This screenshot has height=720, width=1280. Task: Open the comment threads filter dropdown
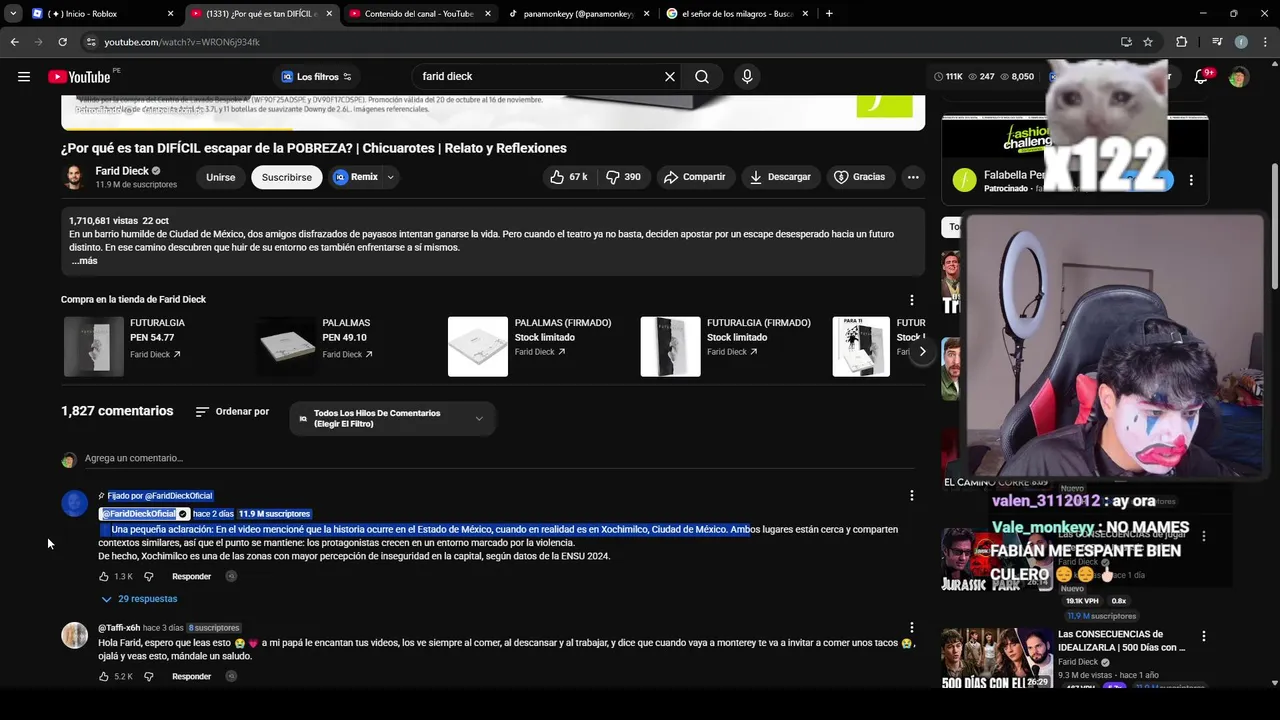[392, 418]
